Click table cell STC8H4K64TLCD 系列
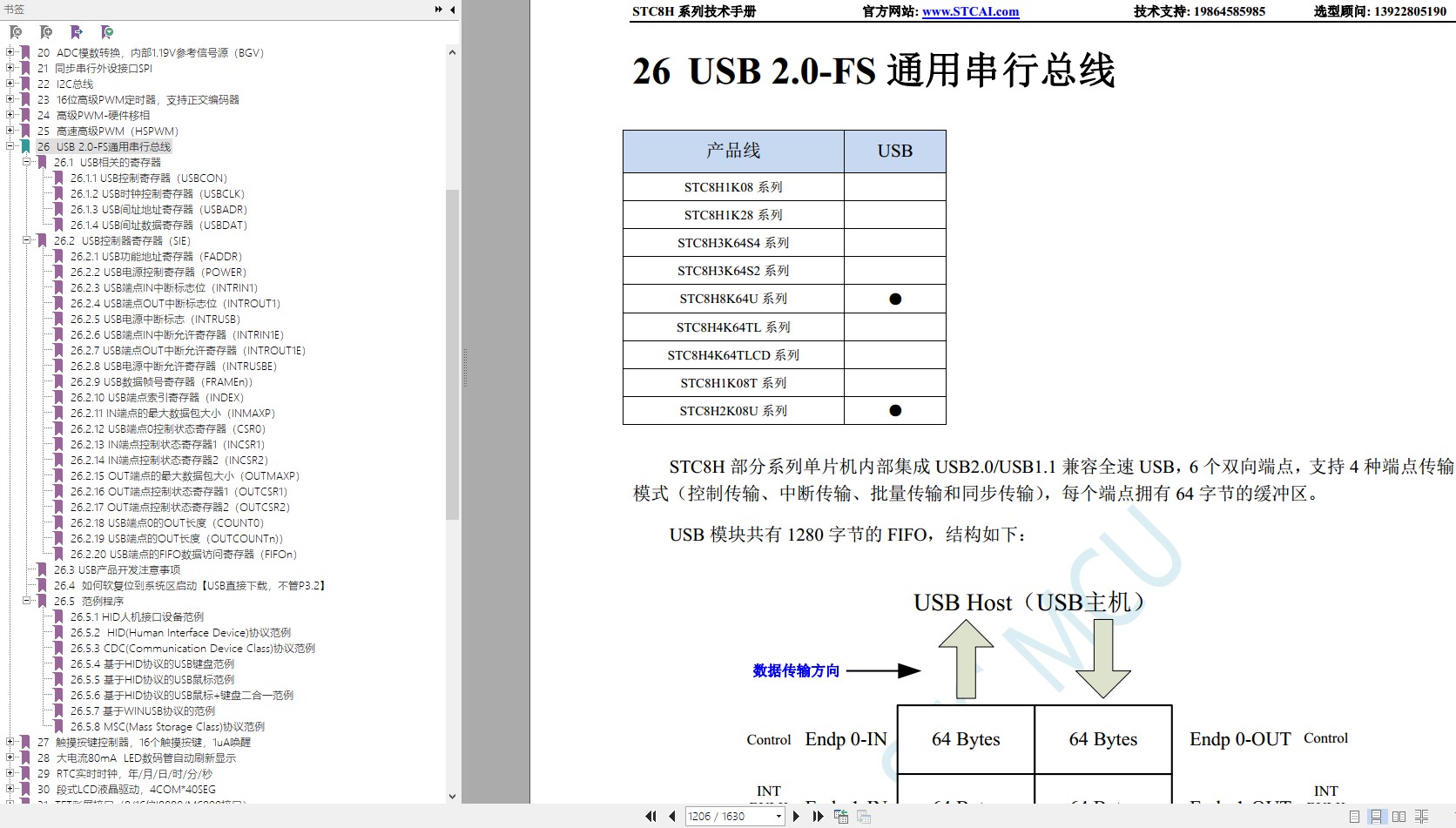Screen dimensions: 1456x828 [x=733, y=354]
